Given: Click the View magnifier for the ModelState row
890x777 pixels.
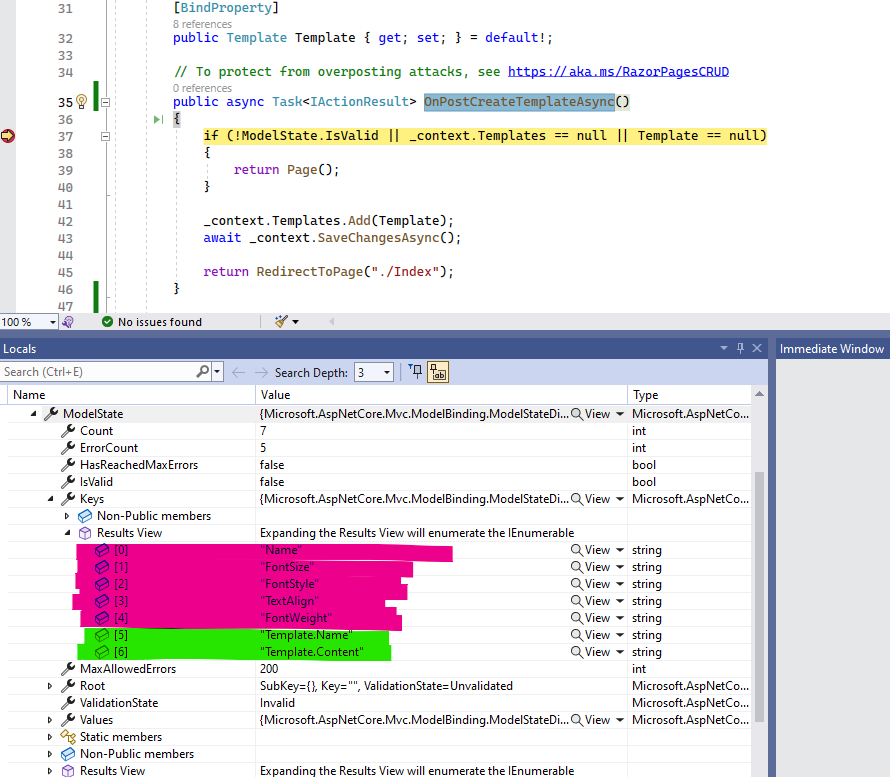Looking at the screenshot, I should 577,414.
